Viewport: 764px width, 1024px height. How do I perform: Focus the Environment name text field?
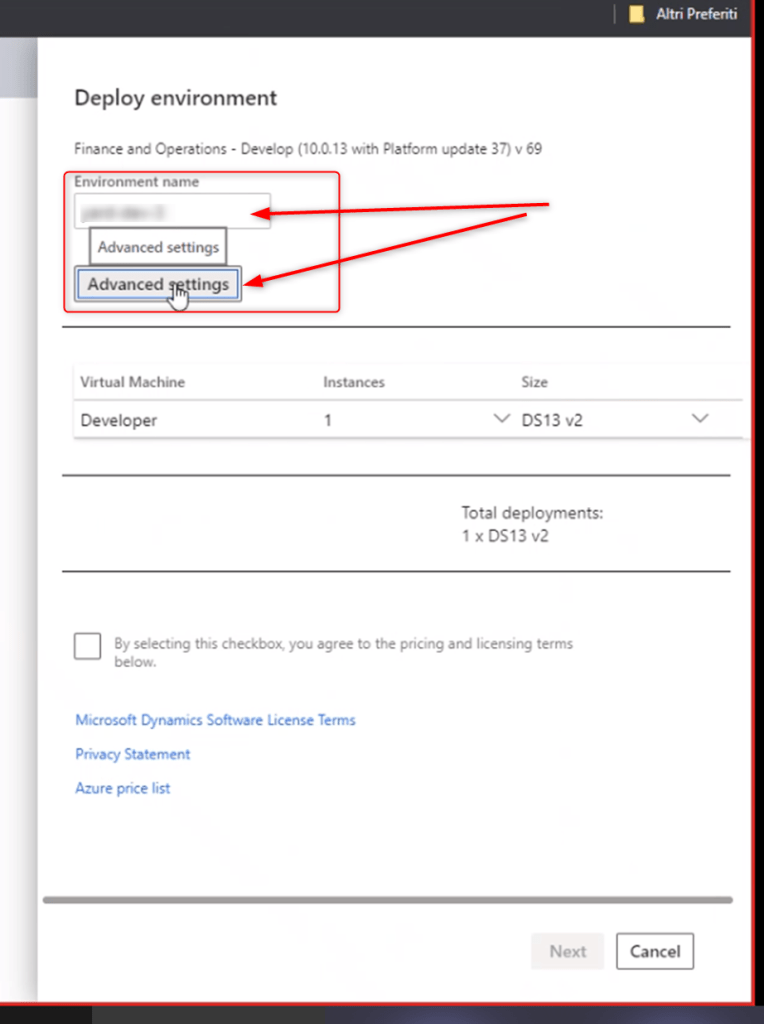[172, 211]
